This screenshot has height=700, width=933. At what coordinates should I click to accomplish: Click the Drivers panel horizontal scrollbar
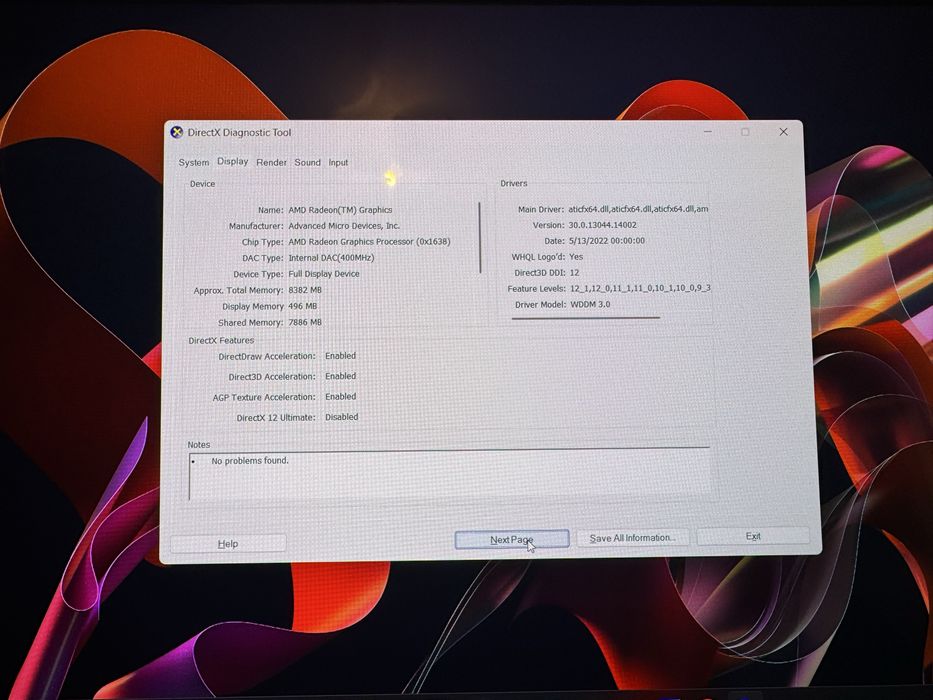coord(586,318)
